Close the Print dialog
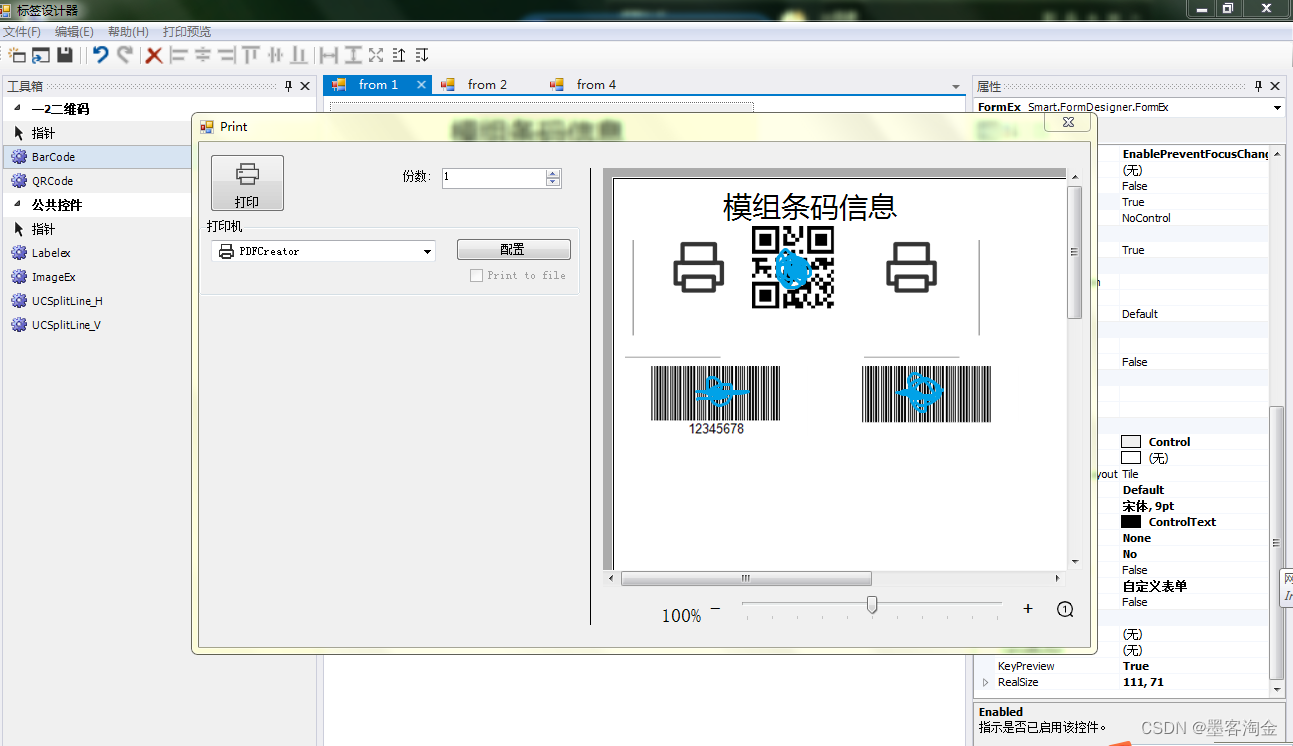 point(1068,122)
